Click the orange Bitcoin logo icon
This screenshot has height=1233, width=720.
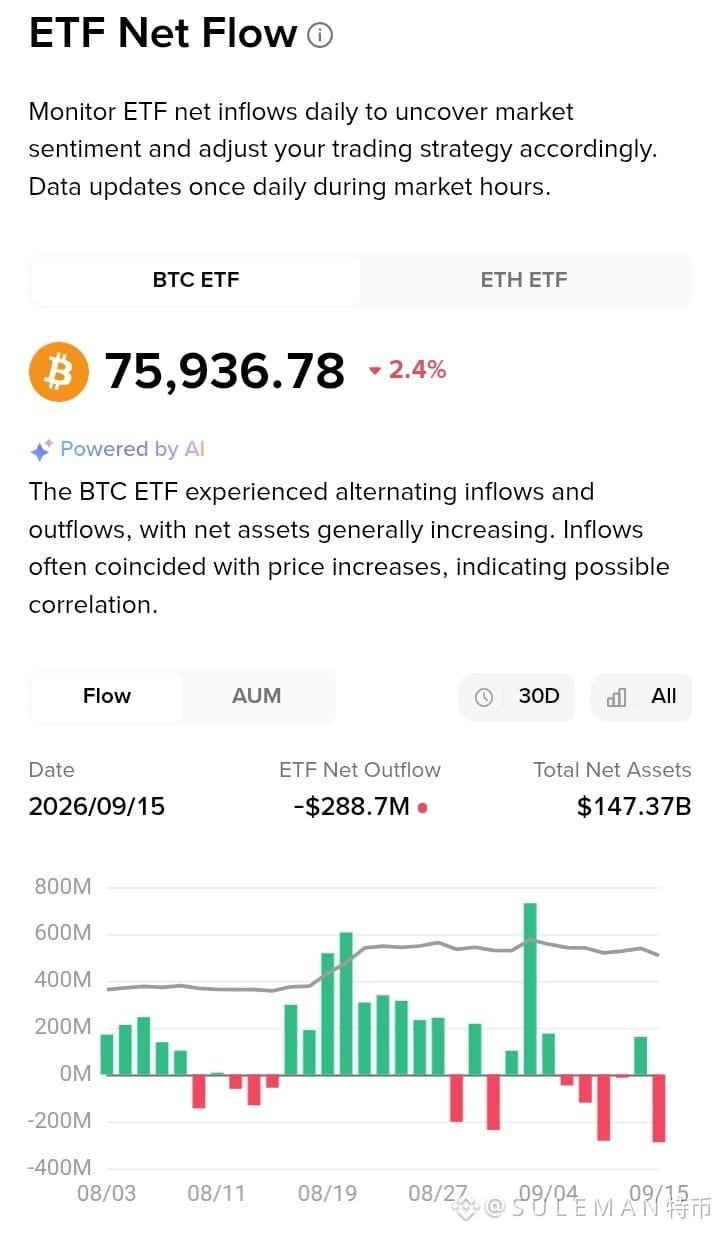click(58, 371)
